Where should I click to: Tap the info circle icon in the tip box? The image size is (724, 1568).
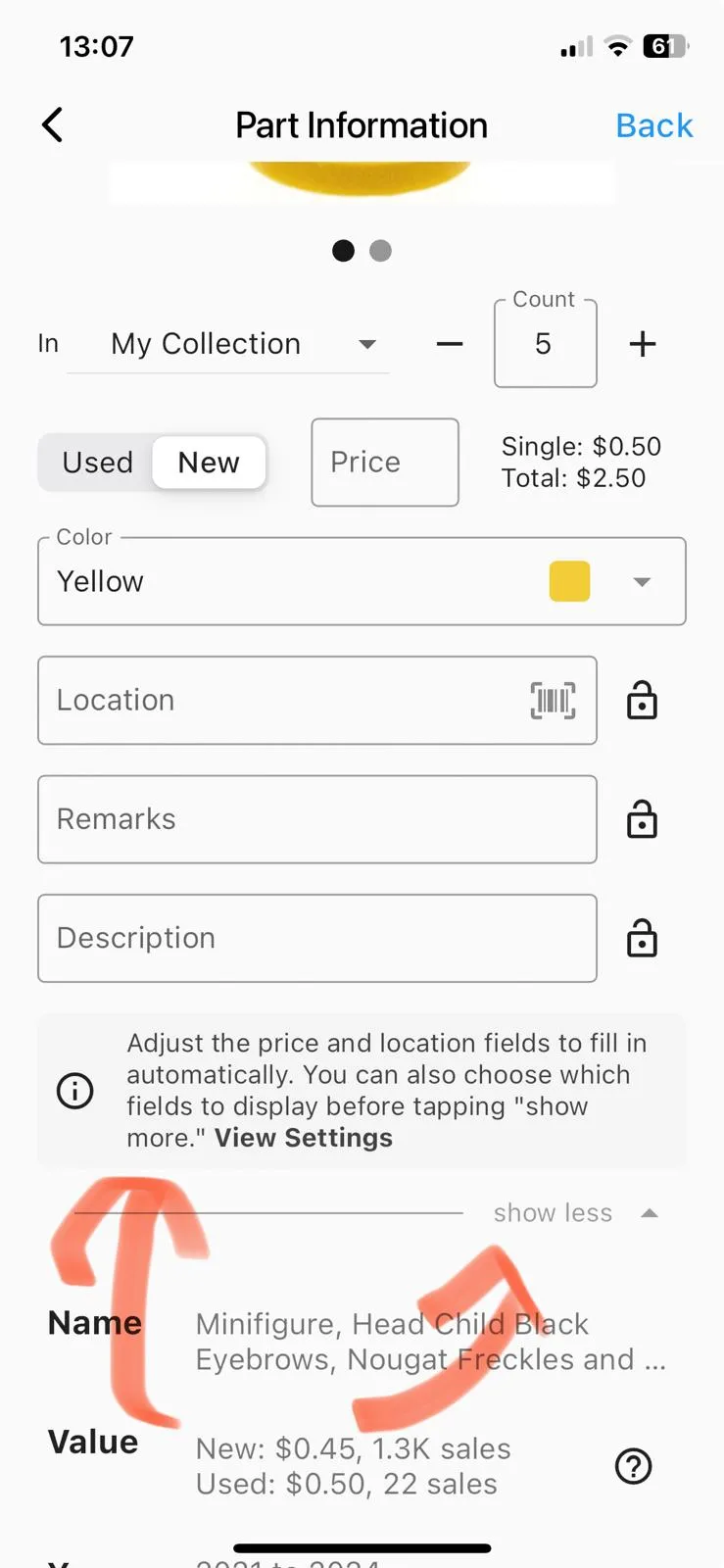tap(75, 1091)
